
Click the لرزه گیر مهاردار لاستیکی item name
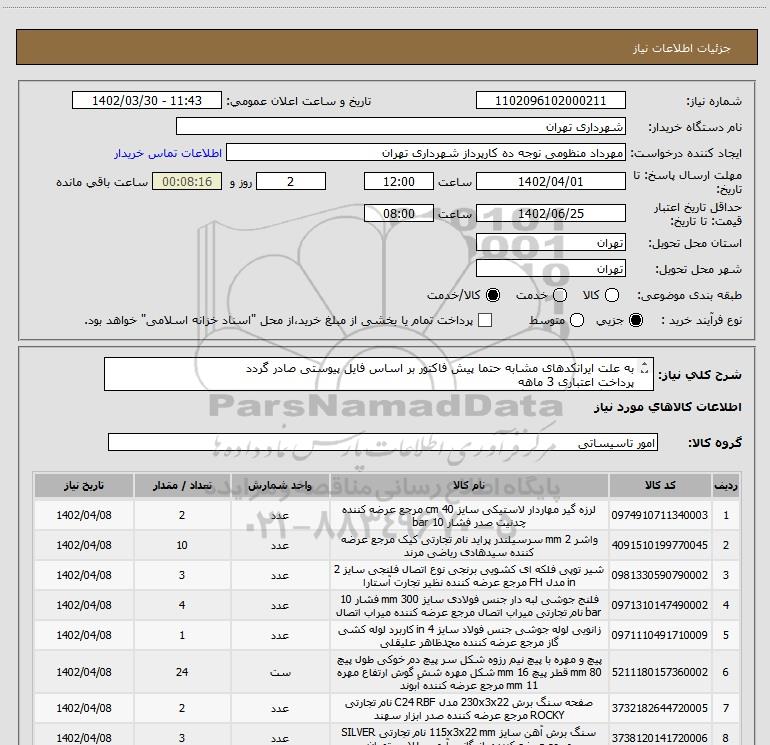(x=469, y=516)
